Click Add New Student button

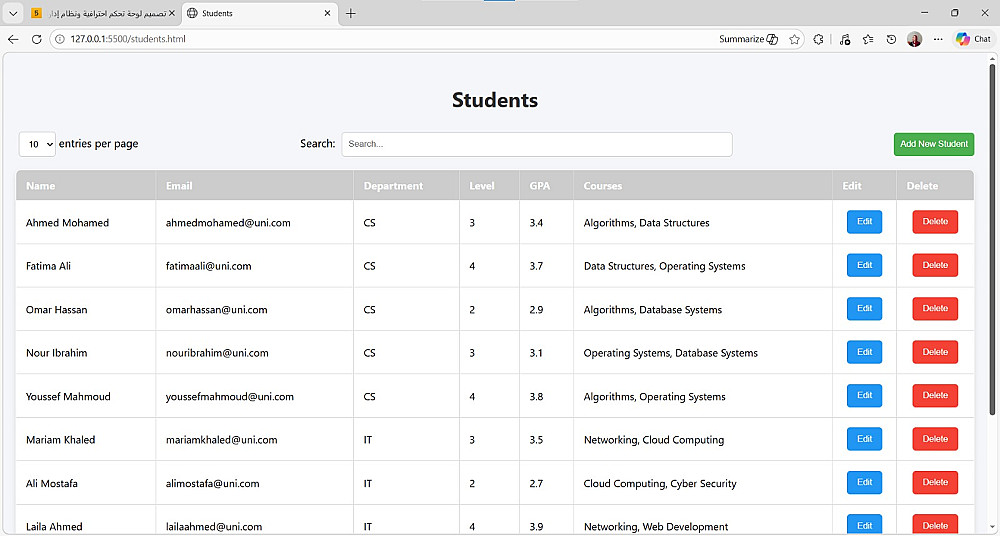(933, 144)
